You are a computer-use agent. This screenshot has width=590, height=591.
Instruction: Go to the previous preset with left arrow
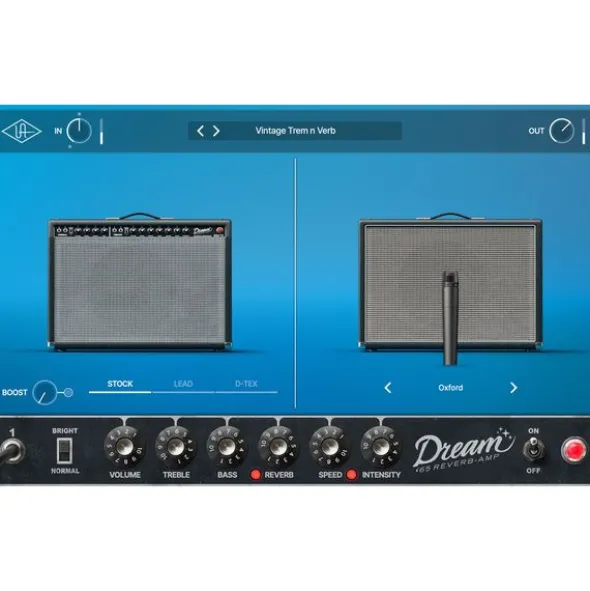[x=201, y=131]
